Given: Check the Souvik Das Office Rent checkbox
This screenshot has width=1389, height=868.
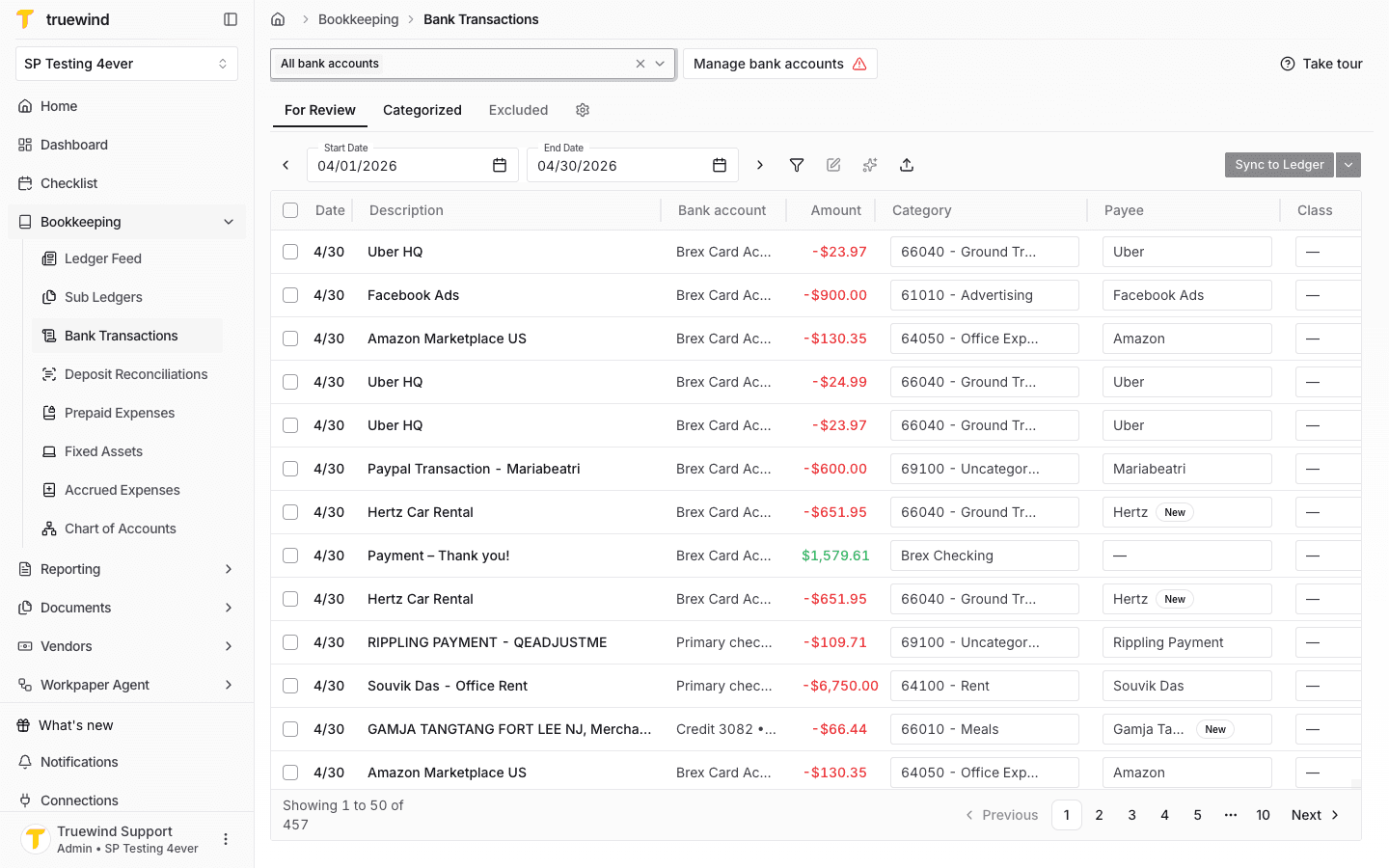Looking at the screenshot, I should [290, 686].
